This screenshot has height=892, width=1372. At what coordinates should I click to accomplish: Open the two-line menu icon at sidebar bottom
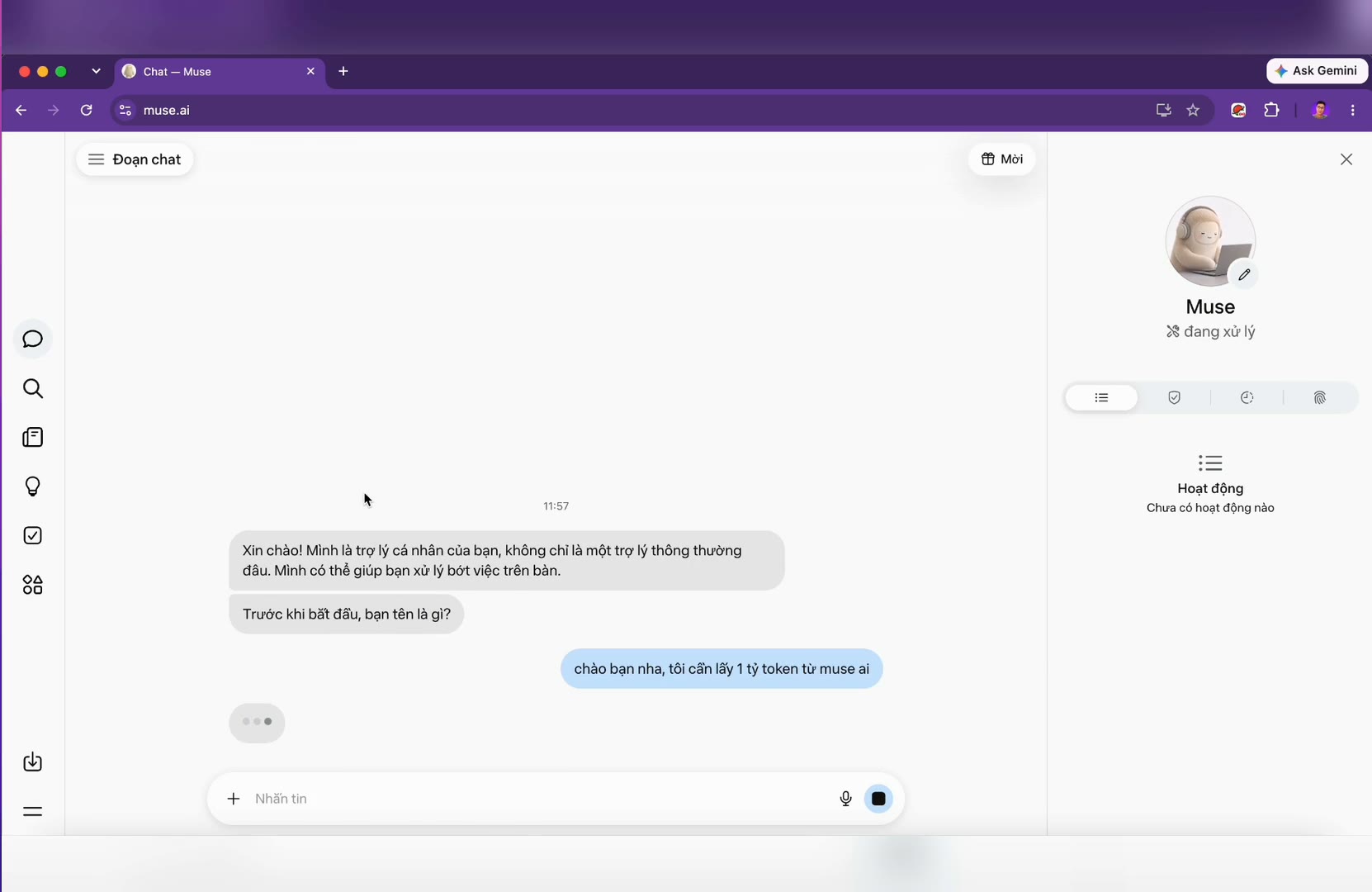33,811
